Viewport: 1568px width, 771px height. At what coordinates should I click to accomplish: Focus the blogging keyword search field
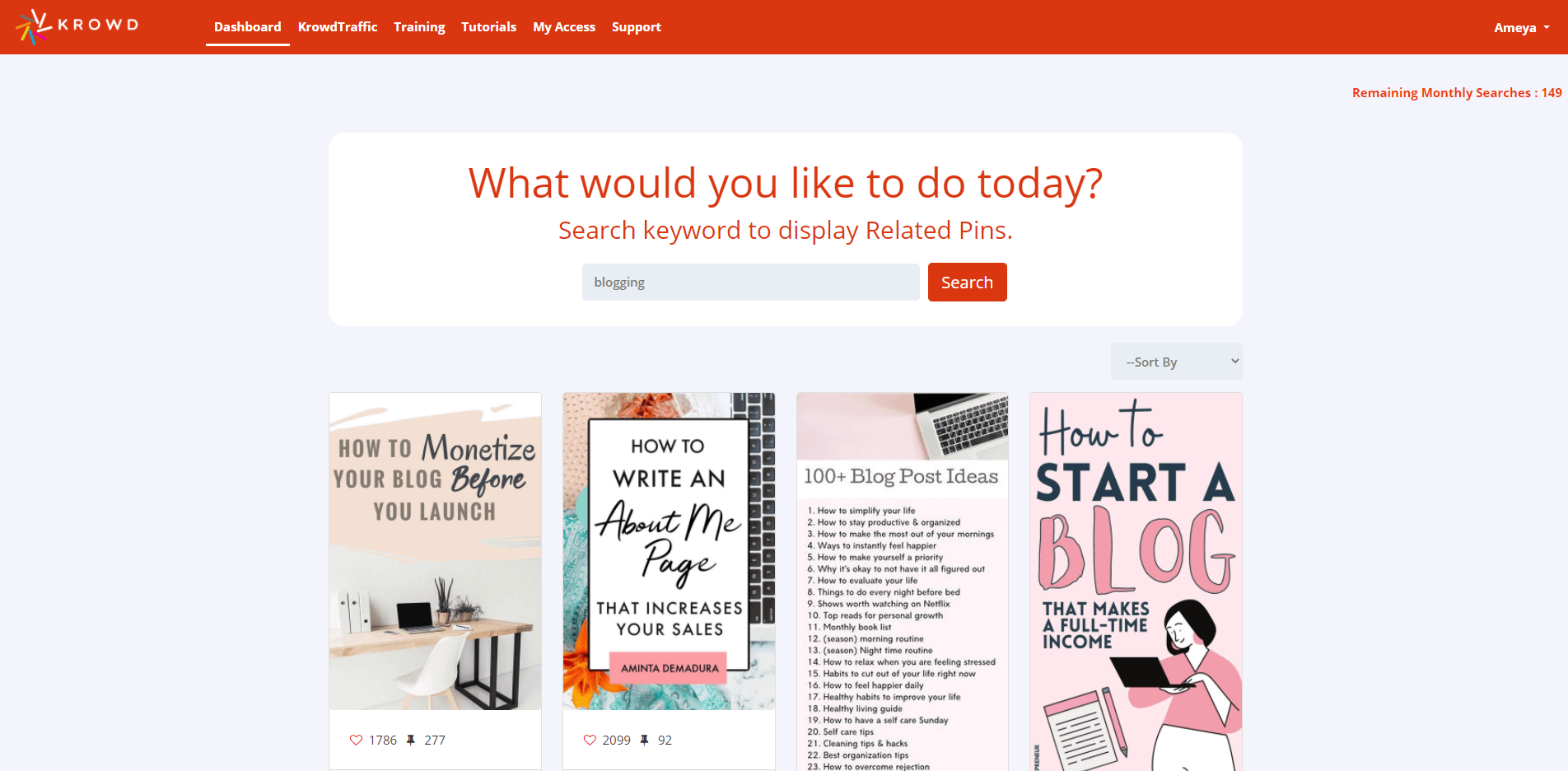click(750, 282)
